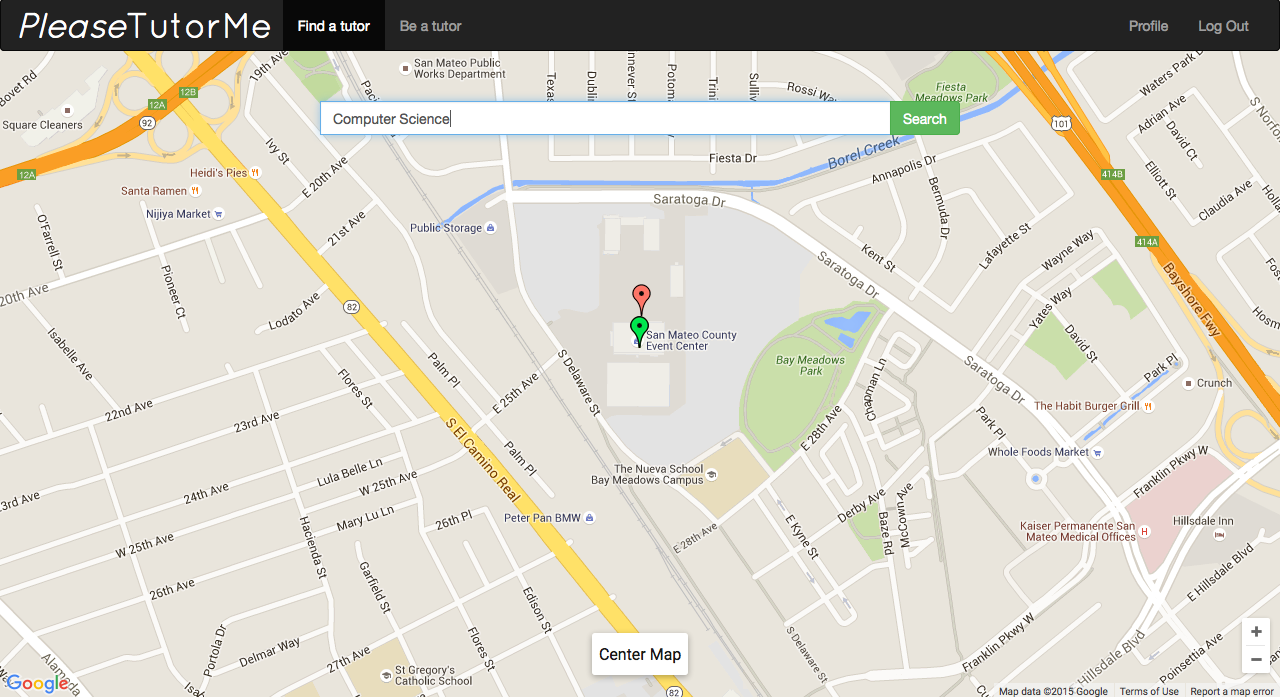Open the Profile menu item
The width and height of the screenshot is (1280, 697).
1148,26
